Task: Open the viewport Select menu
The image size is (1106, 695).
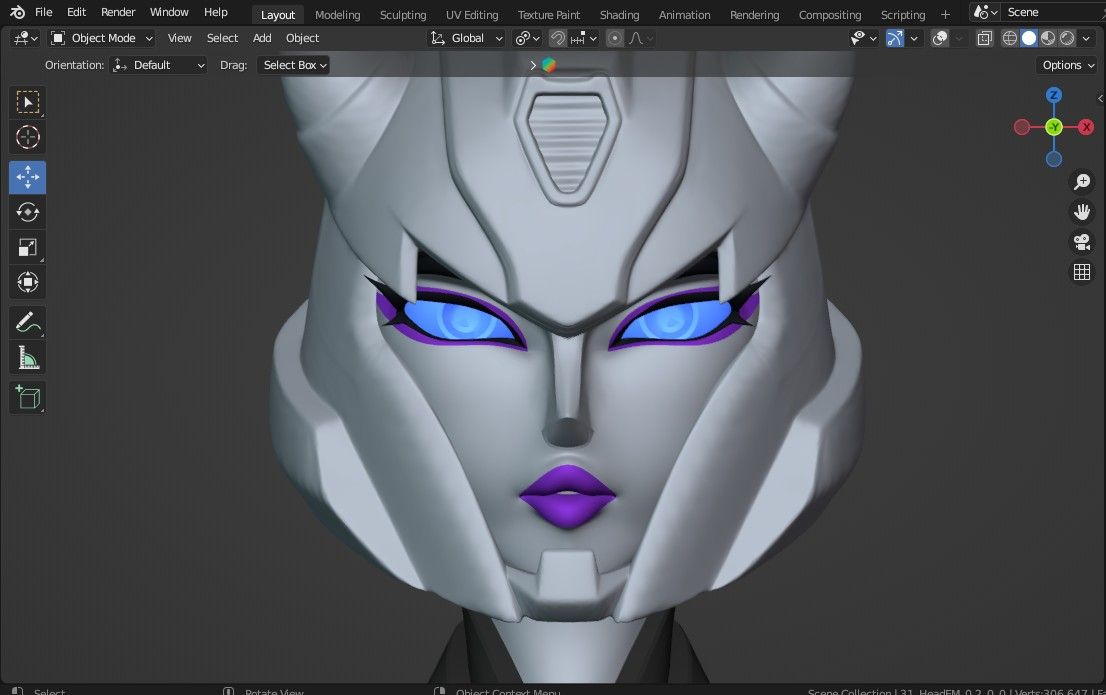Action: 222,38
